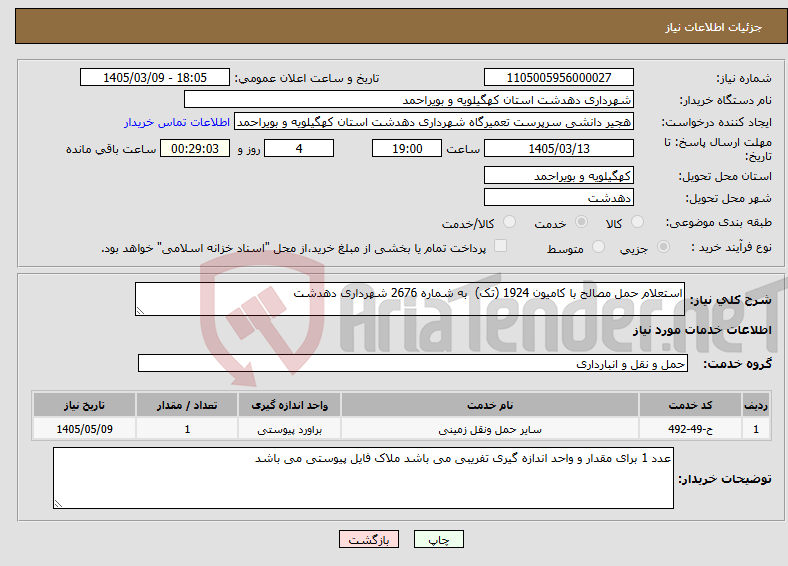Click the نام خدمت column header
This screenshot has height=566, width=788.
click(490, 405)
